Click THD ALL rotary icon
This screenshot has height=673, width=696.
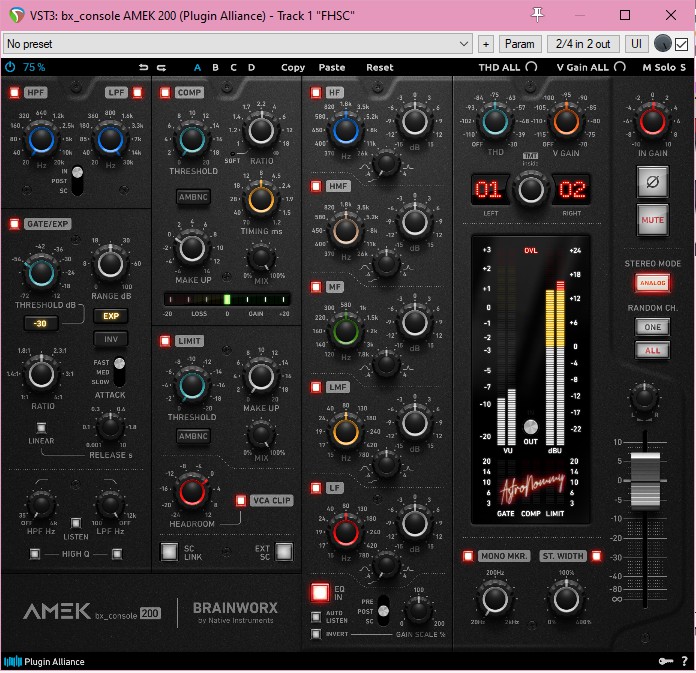tap(531, 67)
